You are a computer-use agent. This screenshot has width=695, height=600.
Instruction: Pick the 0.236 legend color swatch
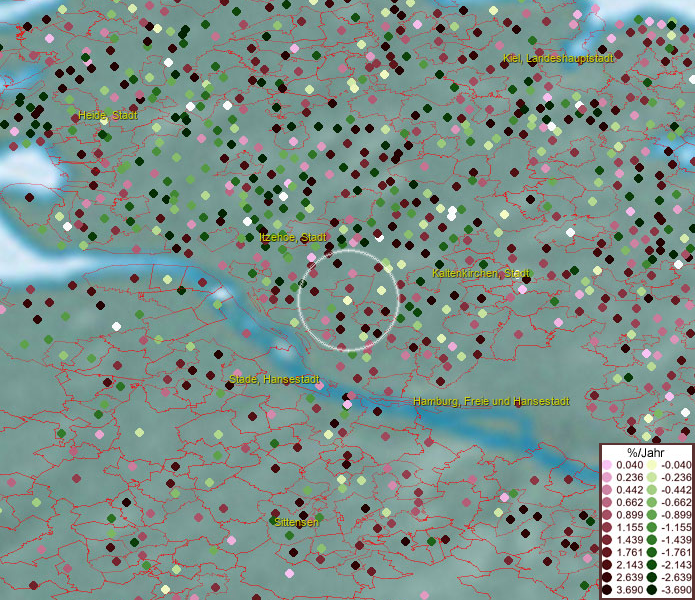(607, 477)
